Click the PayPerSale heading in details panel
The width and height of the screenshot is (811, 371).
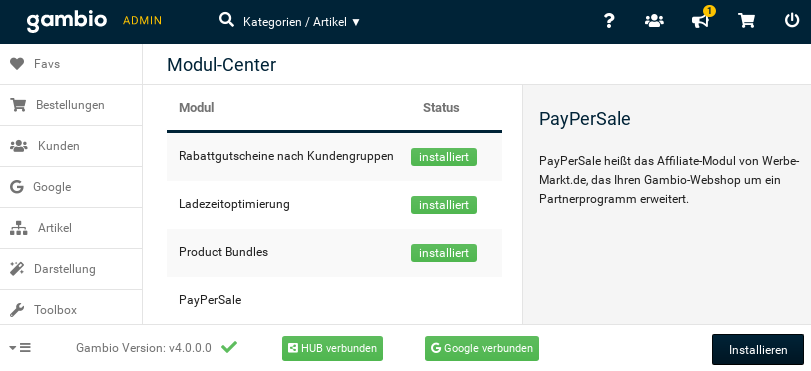click(584, 119)
